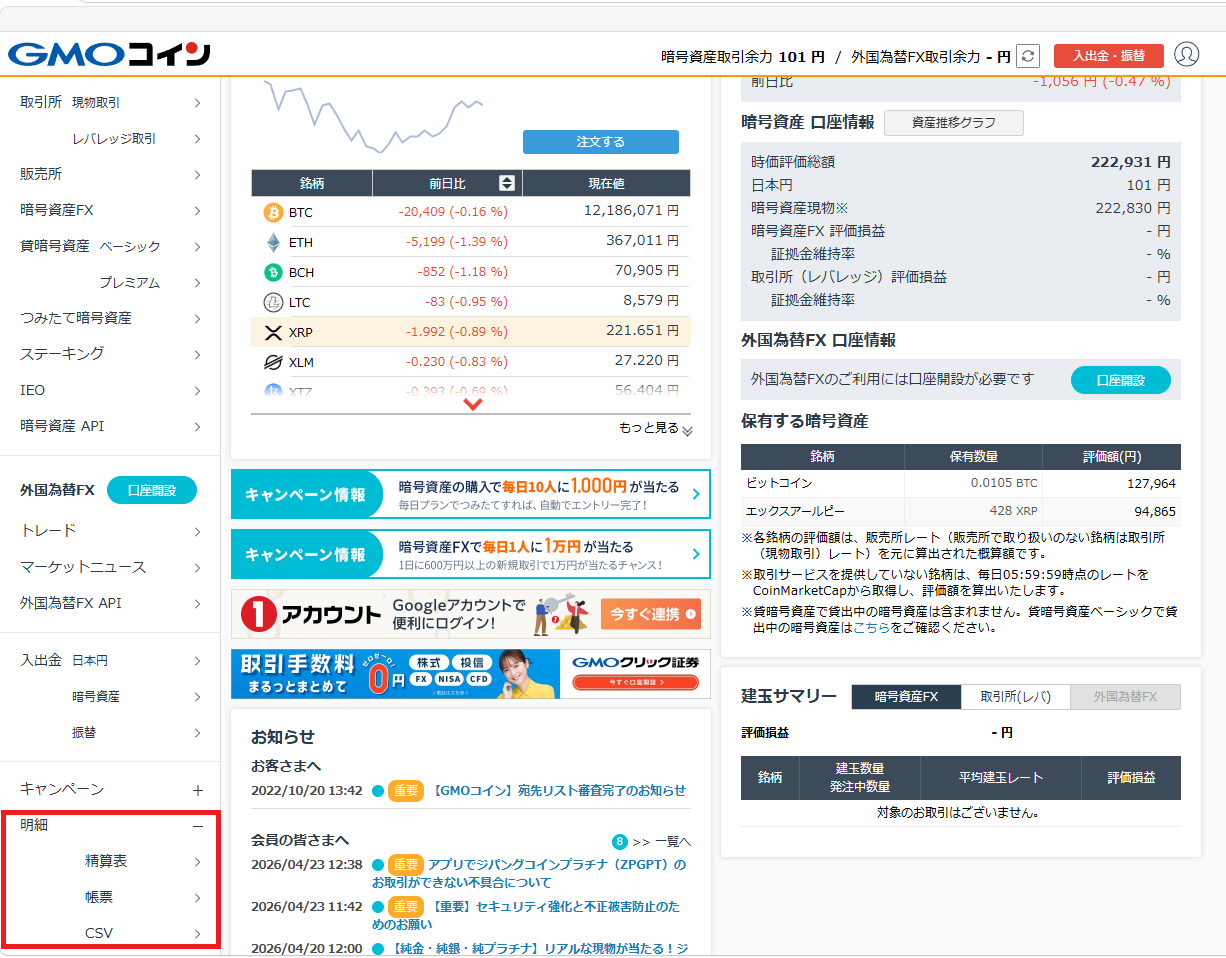The image size is (1226, 958).
Task: Open ジパングコインプラチナ trading issue notice
Action: coord(529,874)
